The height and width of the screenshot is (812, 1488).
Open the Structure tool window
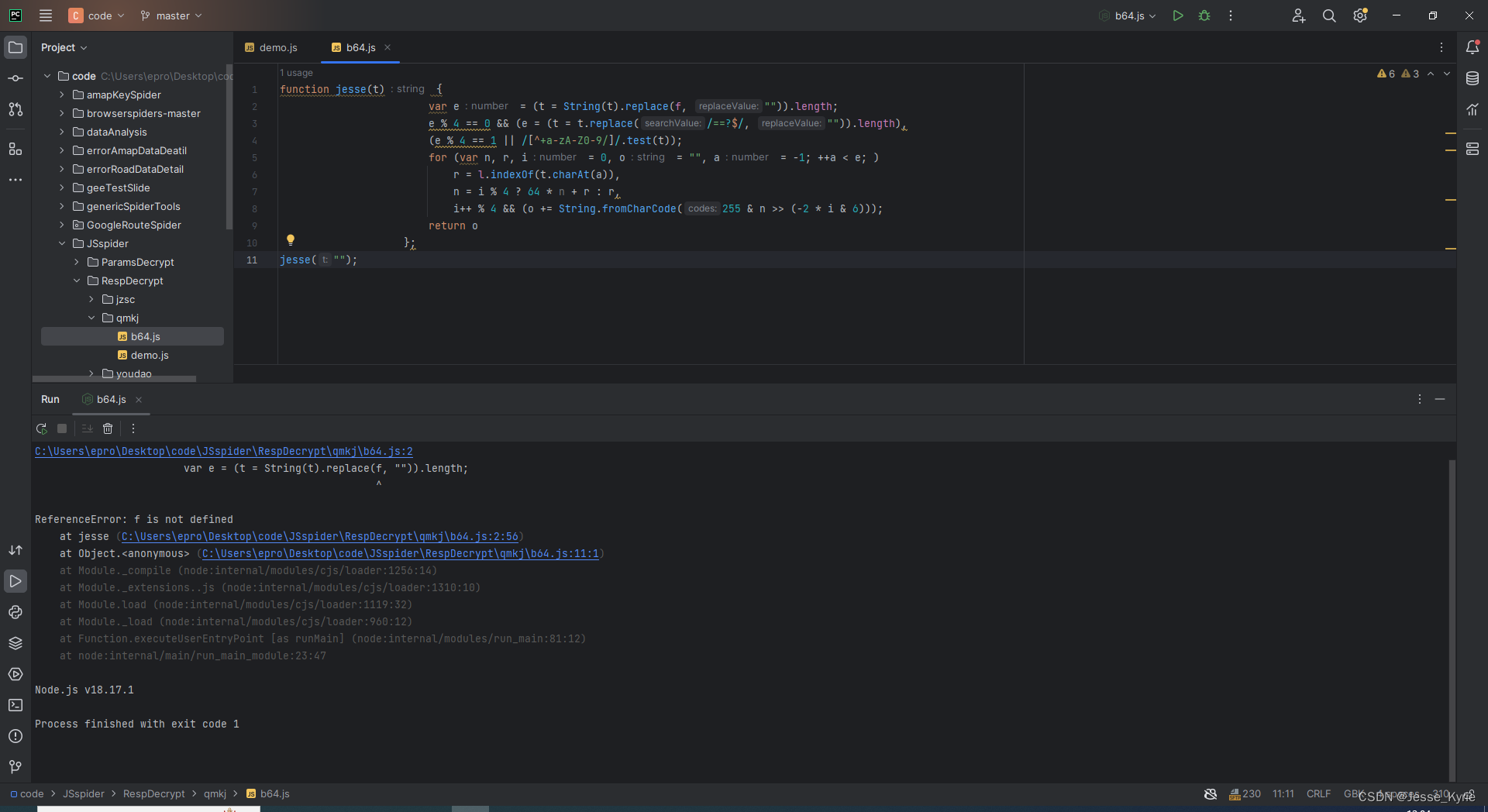(15, 148)
